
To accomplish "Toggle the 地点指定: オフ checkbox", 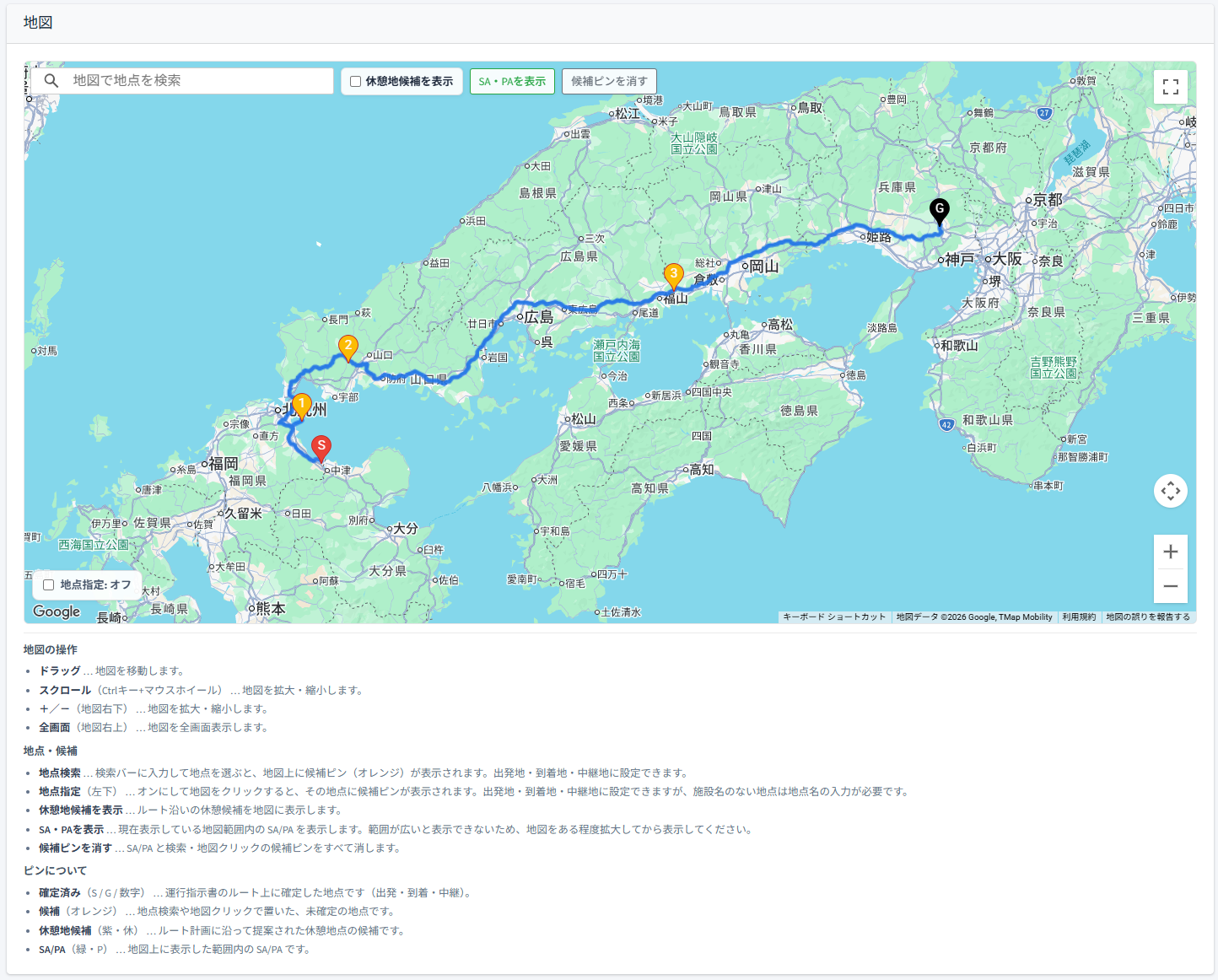I will pos(49,585).
